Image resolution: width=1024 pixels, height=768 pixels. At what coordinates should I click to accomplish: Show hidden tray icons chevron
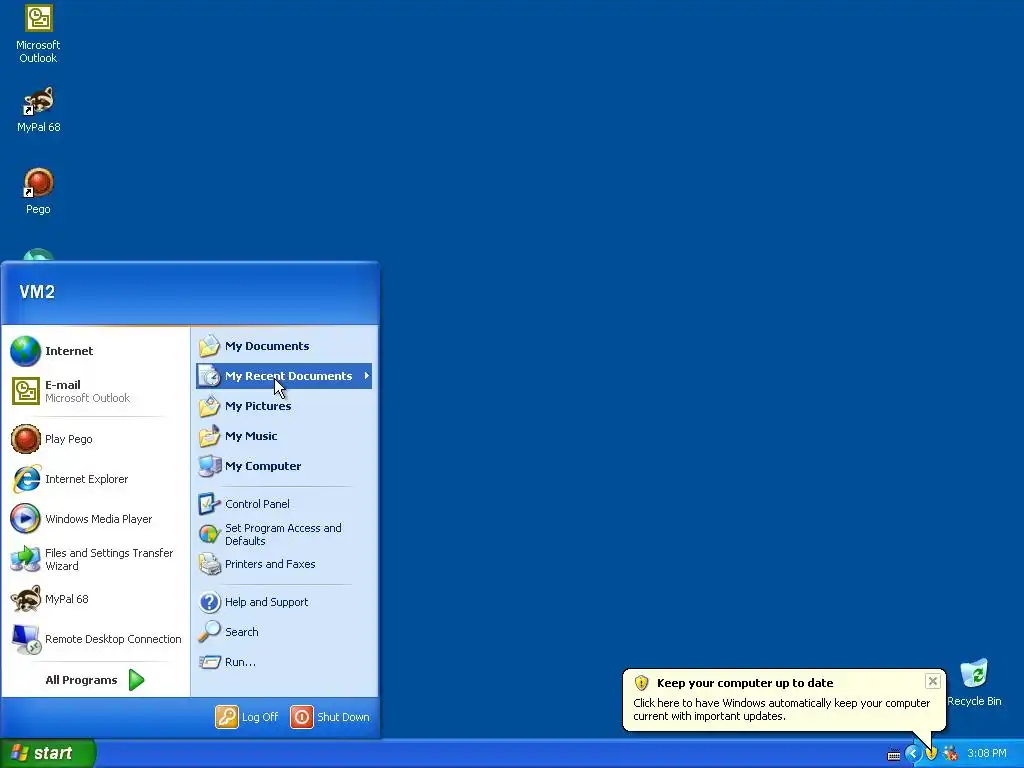point(912,754)
